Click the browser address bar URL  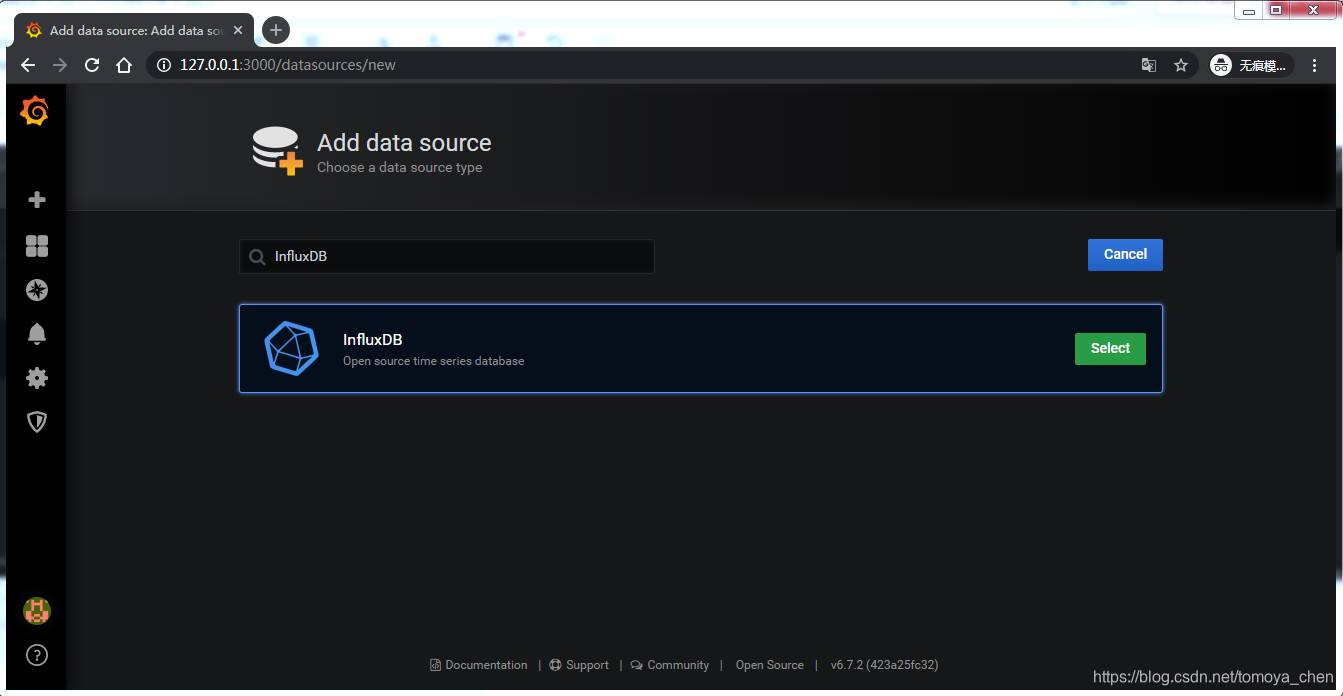[x=288, y=65]
